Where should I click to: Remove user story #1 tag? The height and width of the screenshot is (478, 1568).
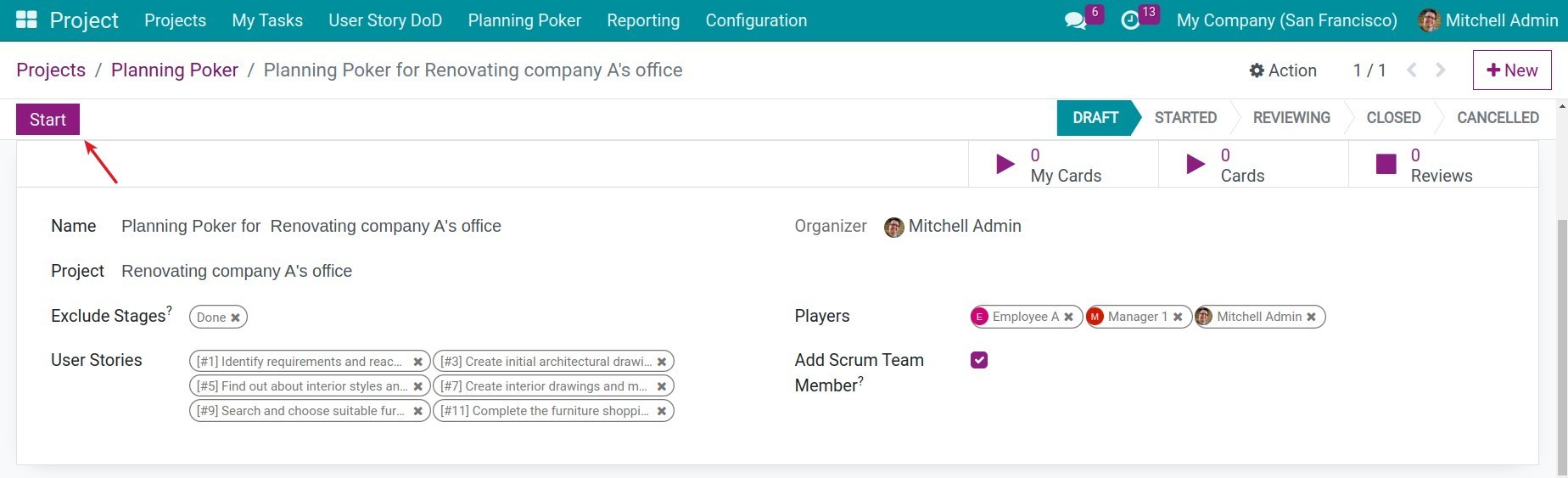(x=417, y=362)
